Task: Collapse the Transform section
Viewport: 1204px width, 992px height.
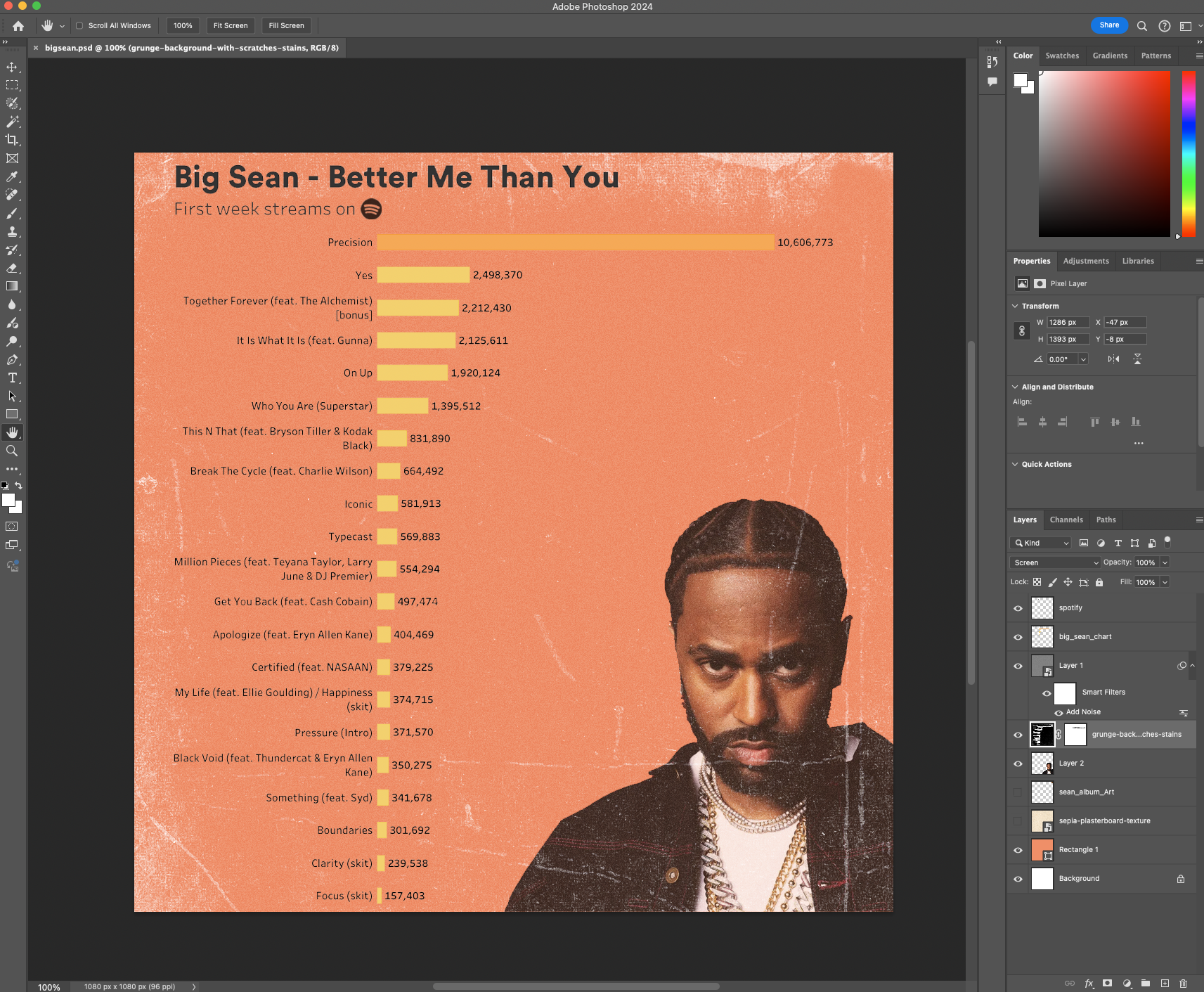Action: click(1015, 306)
